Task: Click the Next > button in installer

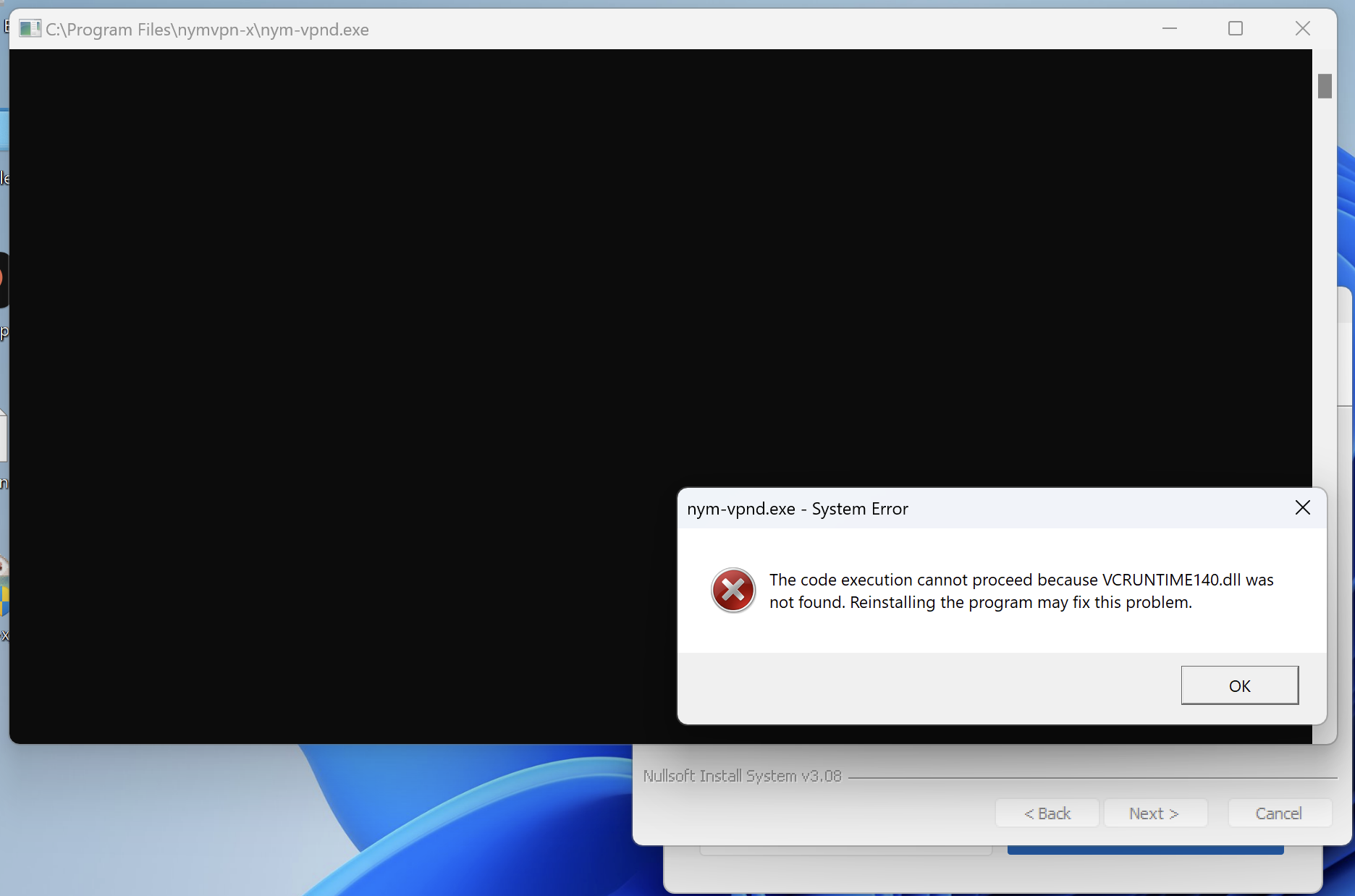Action: coord(1155,813)
